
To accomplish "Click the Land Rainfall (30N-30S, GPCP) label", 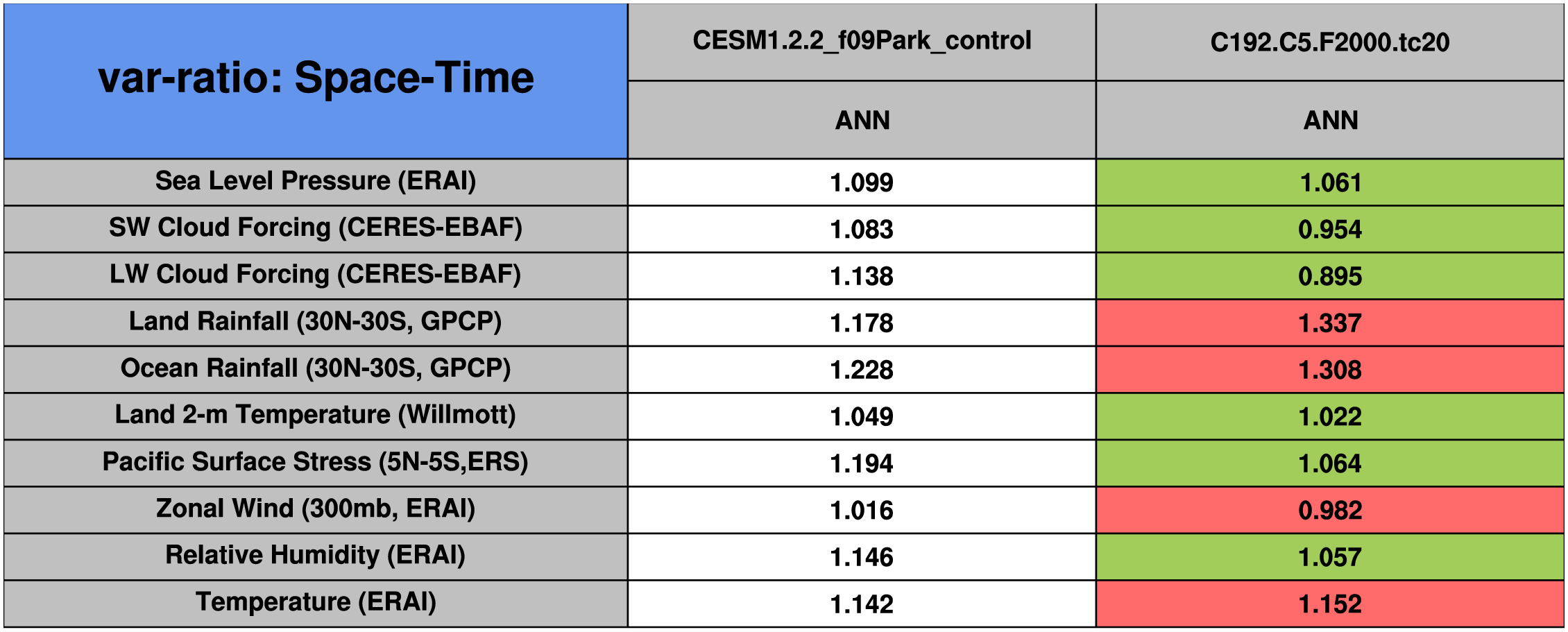I will [x=316, y=322].
